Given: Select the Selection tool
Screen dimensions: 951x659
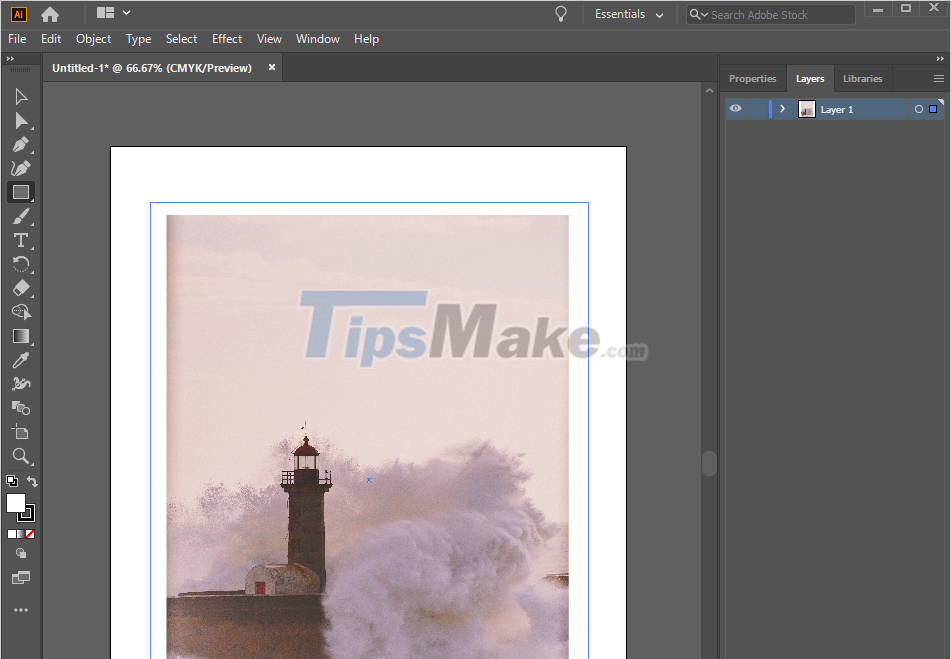Looking at the screenshot, I should pos(20,96).
